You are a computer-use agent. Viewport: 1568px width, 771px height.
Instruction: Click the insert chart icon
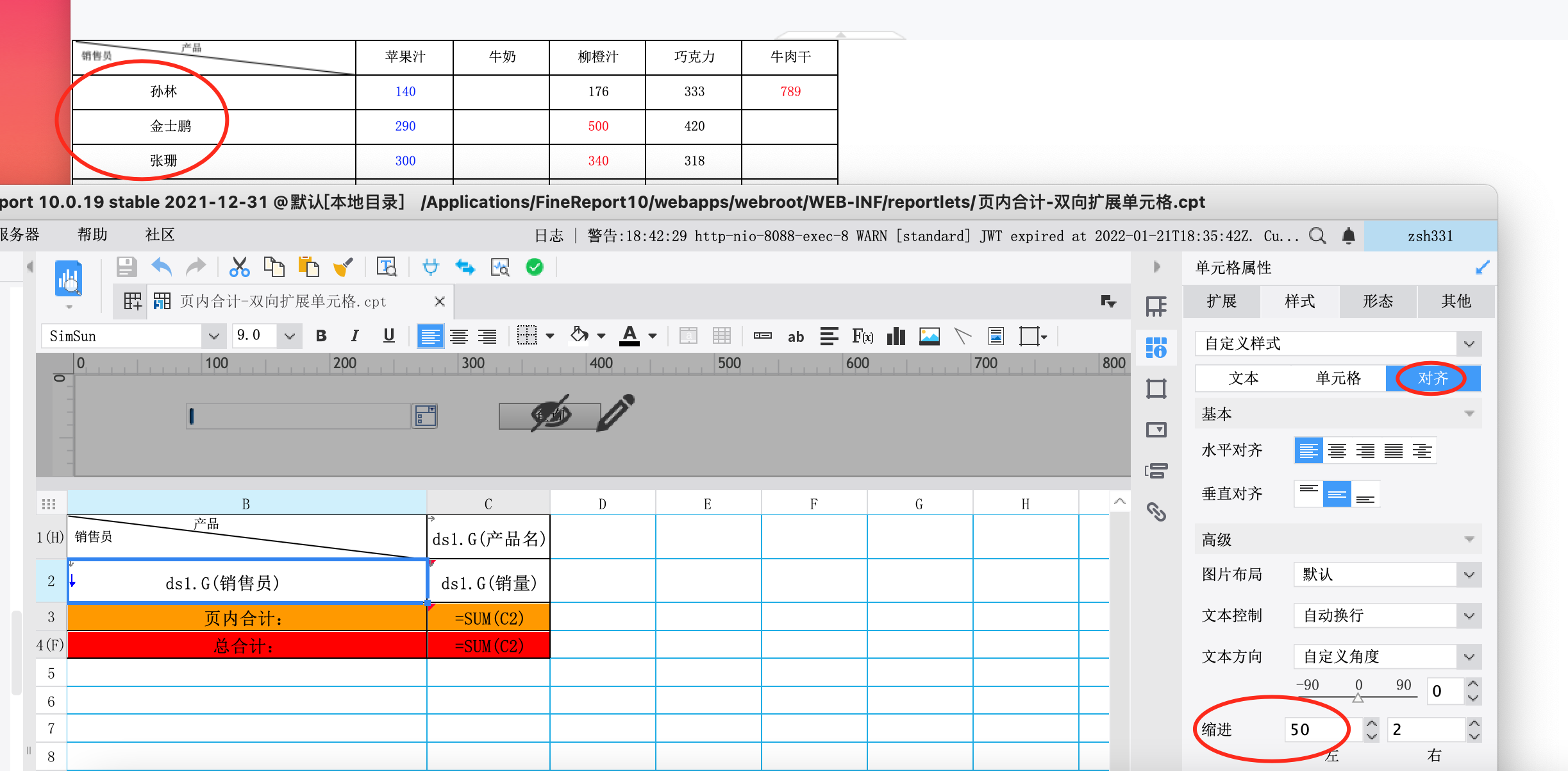[896, 336]
